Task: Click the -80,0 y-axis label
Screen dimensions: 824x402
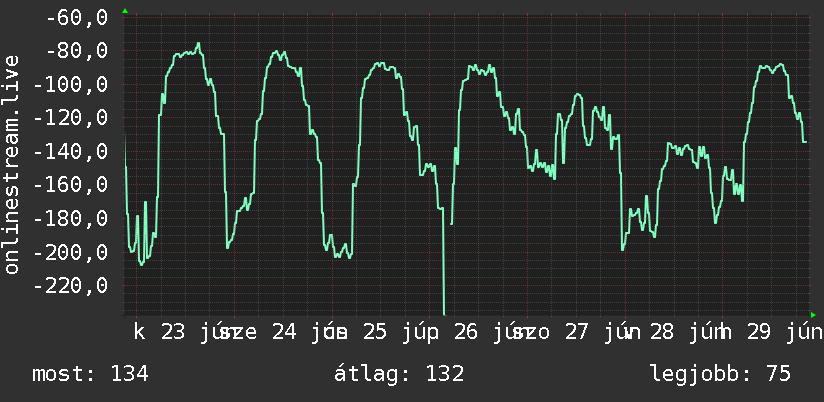Action: point(77,51)
